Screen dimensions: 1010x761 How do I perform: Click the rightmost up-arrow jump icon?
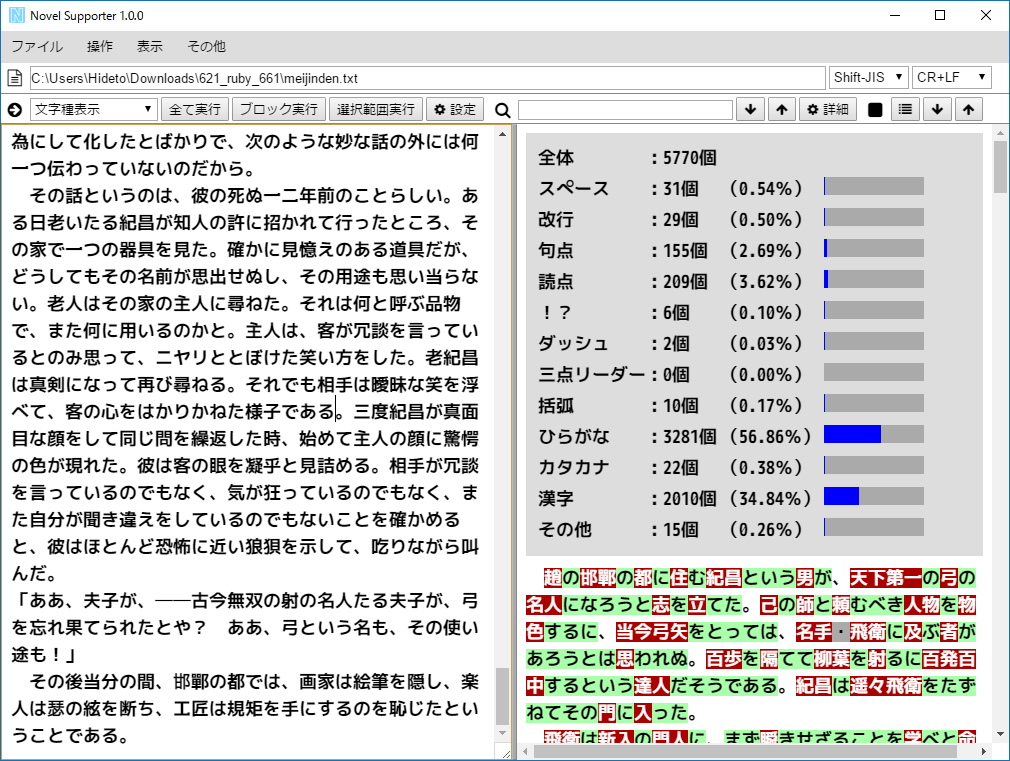968,110
